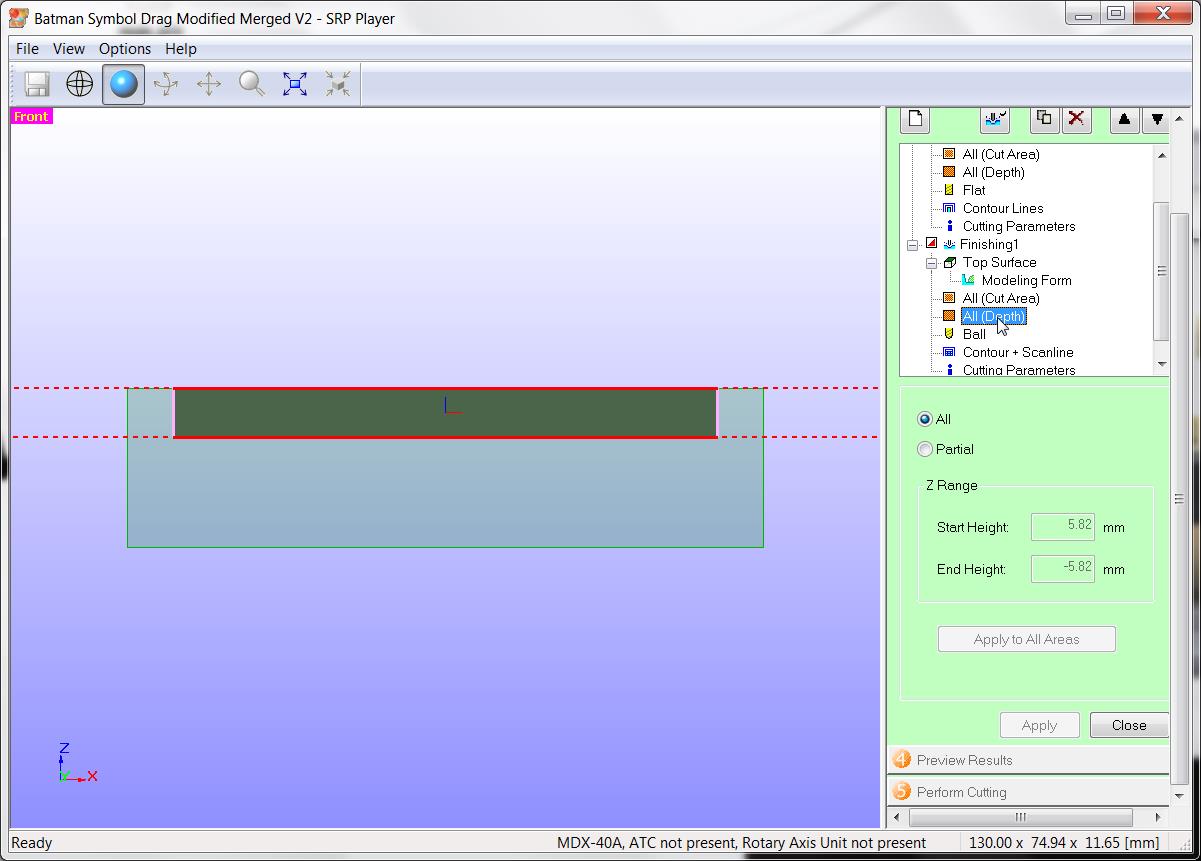Select the highlighted All (Depth) under Finishing1
The height and width of the screenshot is (861, 1201).
click(994, 316)
